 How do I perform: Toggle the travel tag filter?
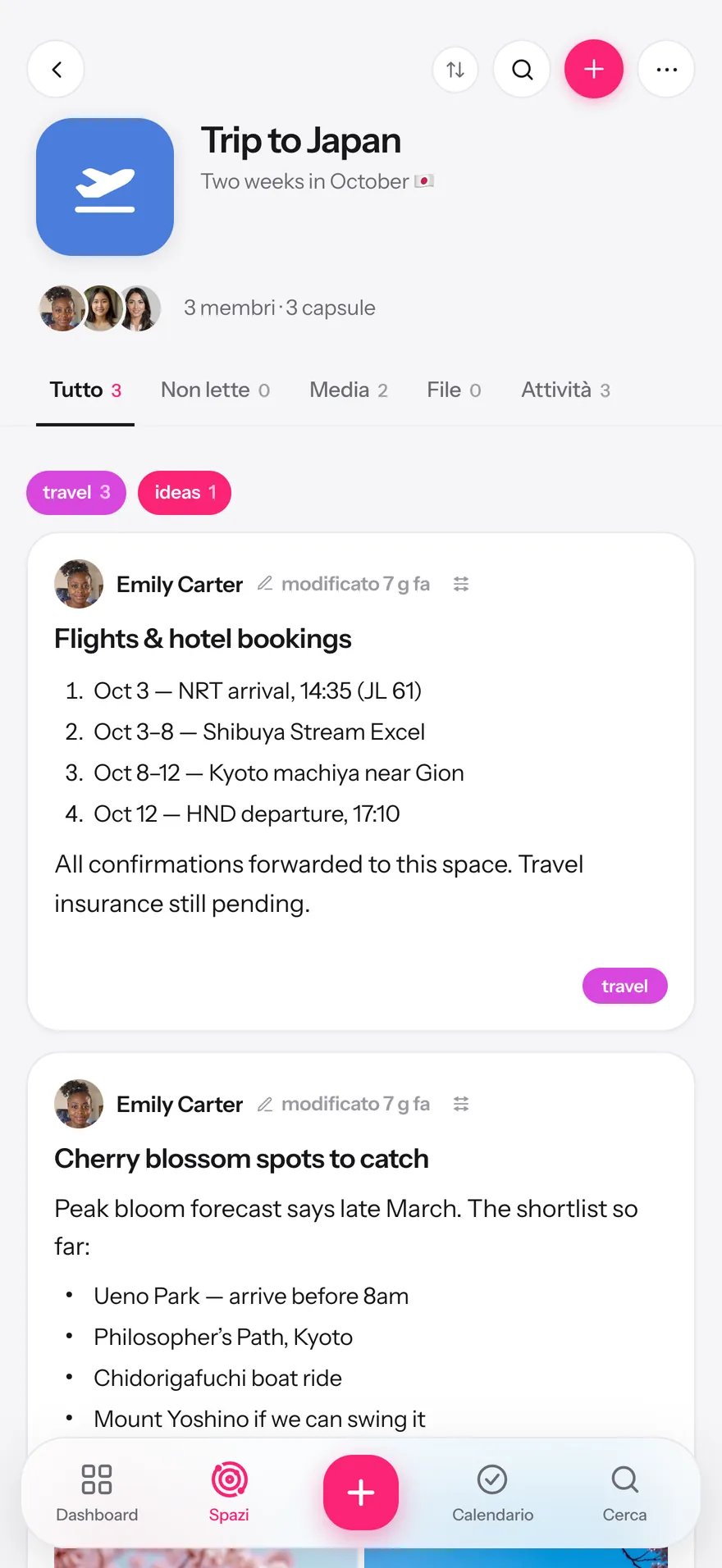(x=76, y=493)
